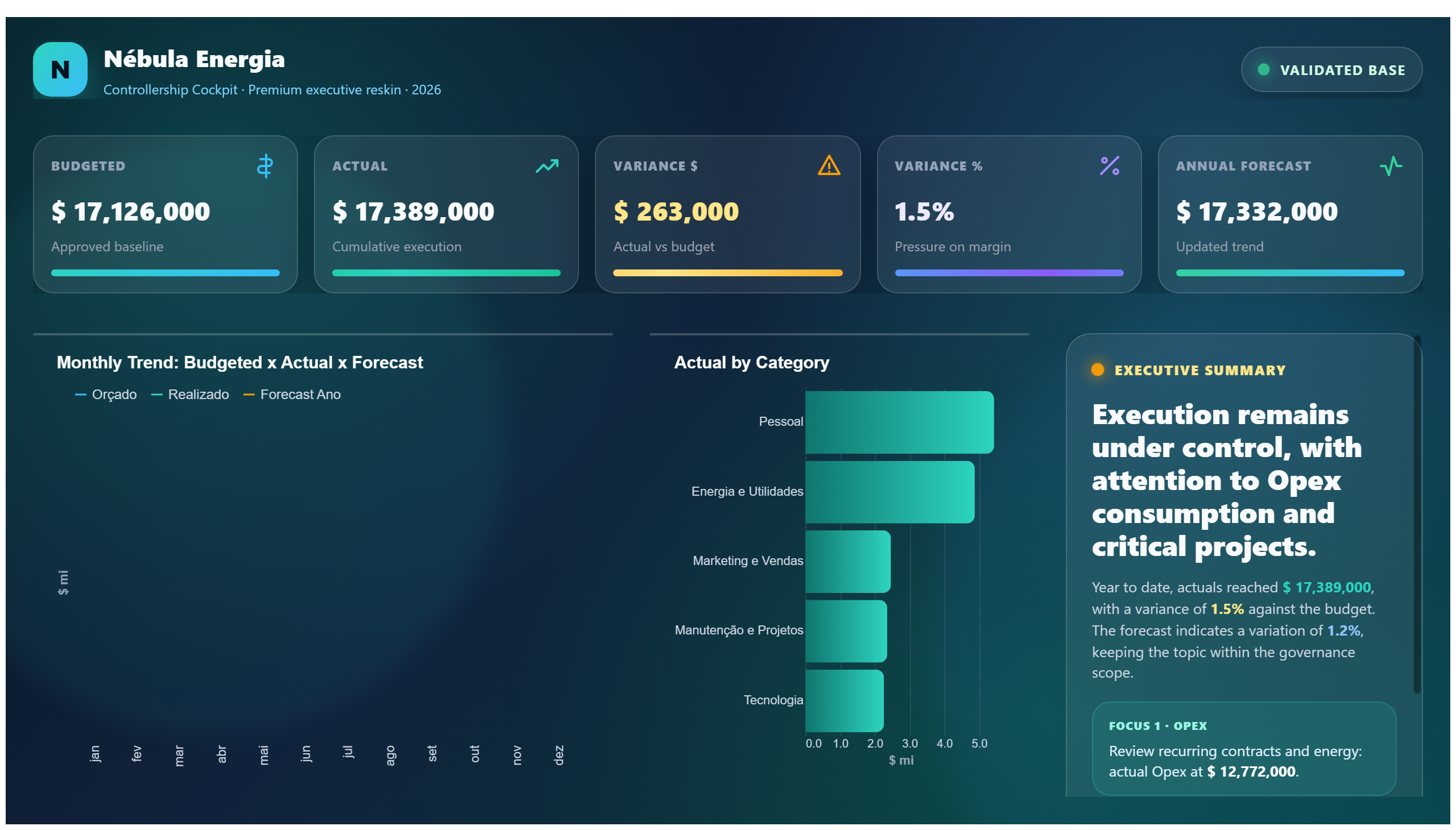
Task: Click the $ 12,772,000 Opex amount
Action: point(1251,772)
